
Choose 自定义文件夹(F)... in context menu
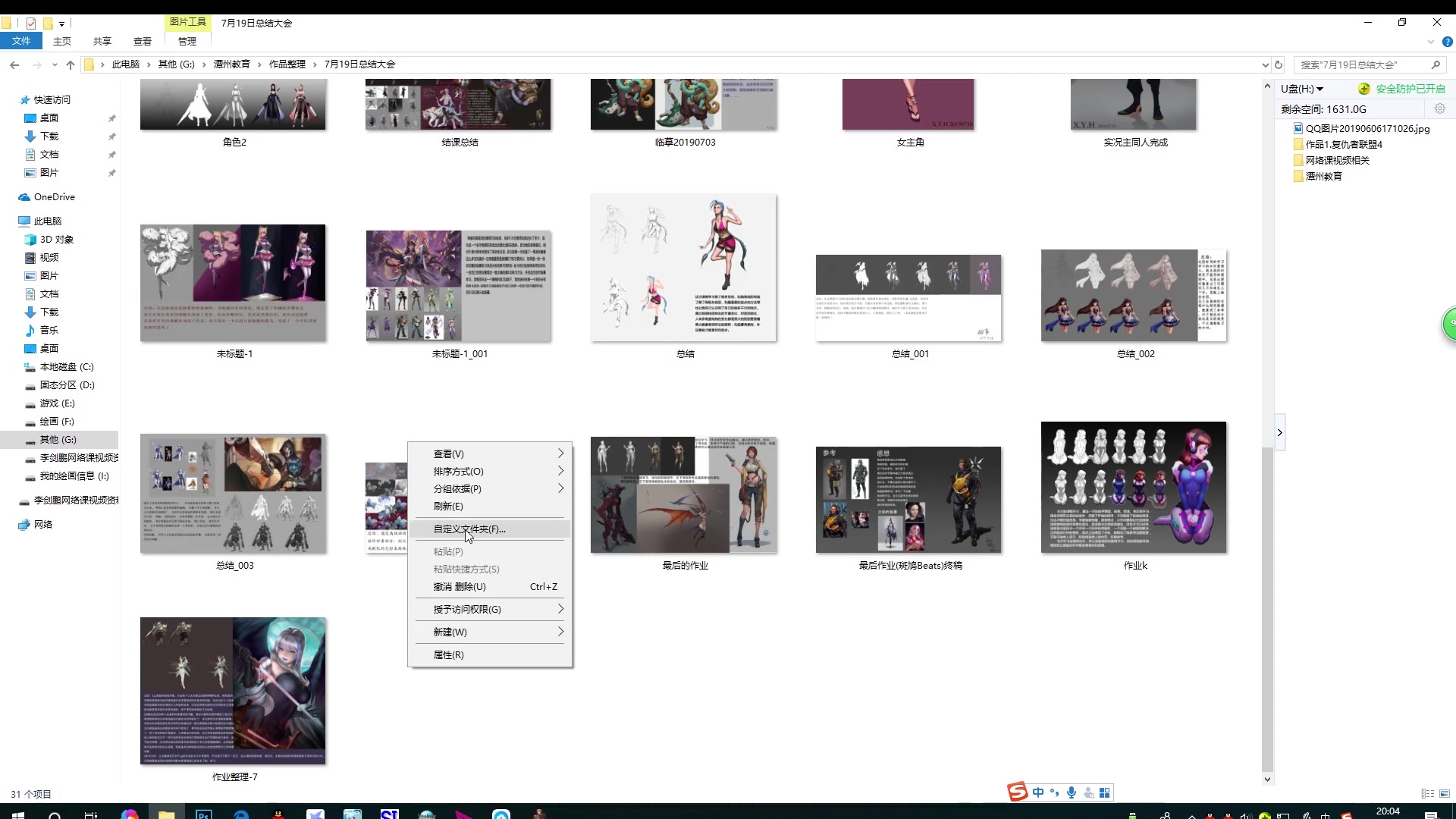click(x=490, y=529)
